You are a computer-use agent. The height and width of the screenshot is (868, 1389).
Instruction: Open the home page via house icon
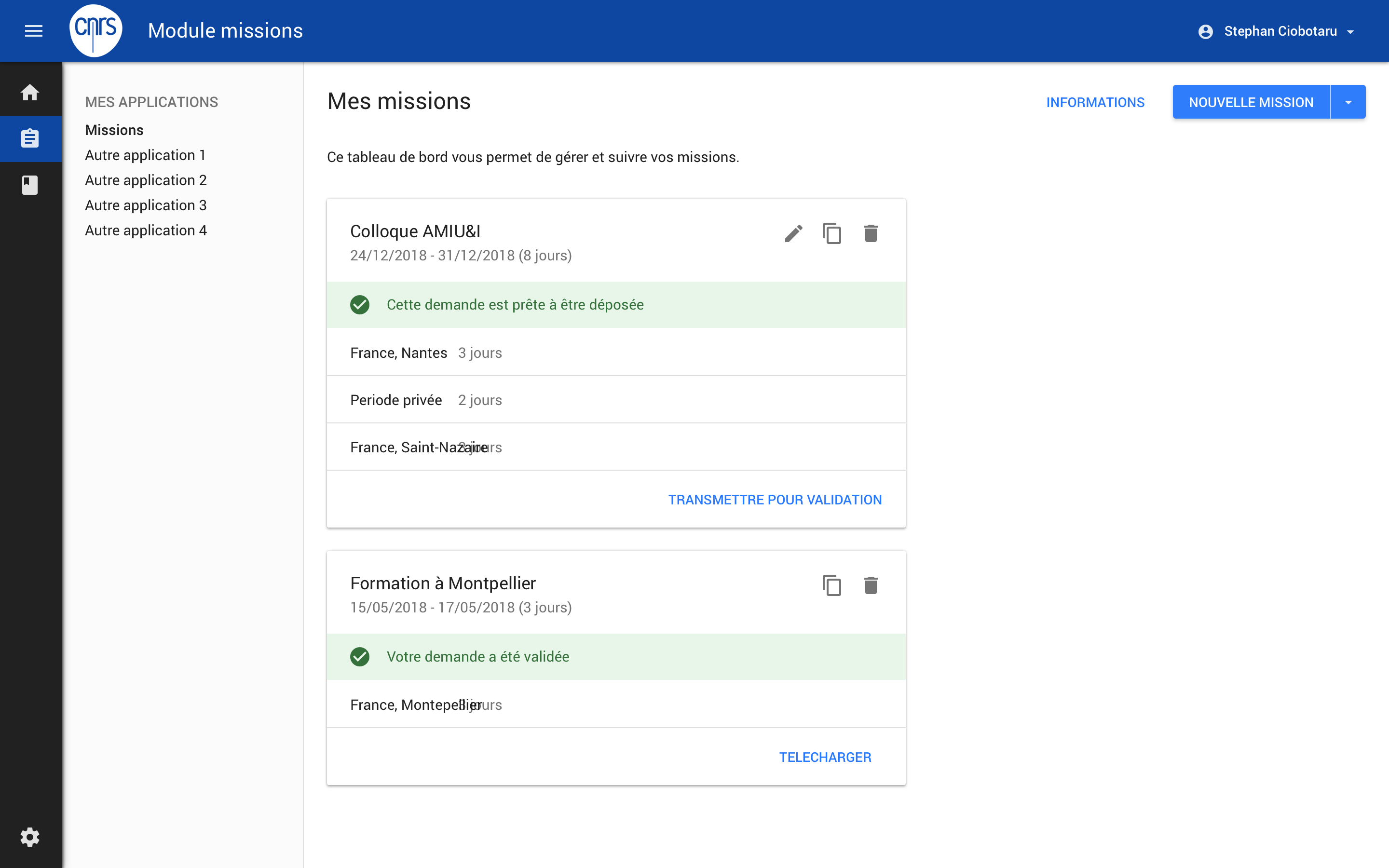click(x=30, y=93)
